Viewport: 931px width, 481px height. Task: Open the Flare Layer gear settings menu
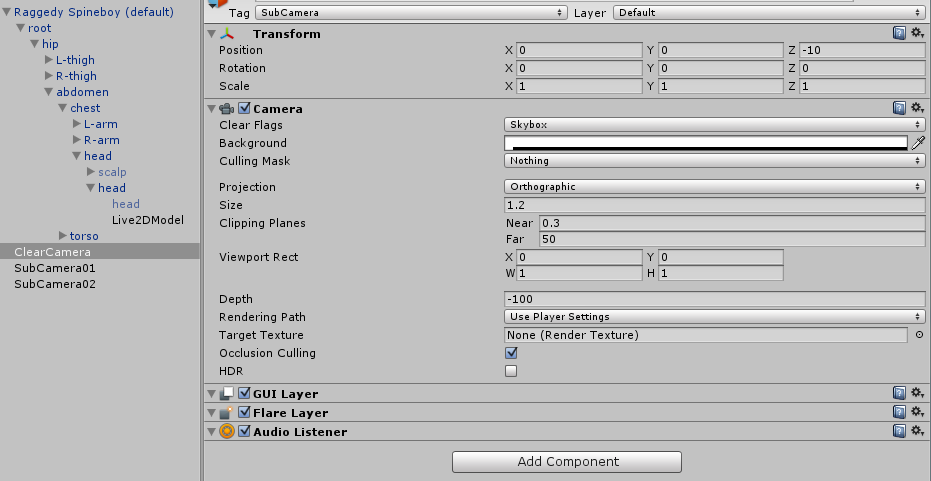coord(918,412)
